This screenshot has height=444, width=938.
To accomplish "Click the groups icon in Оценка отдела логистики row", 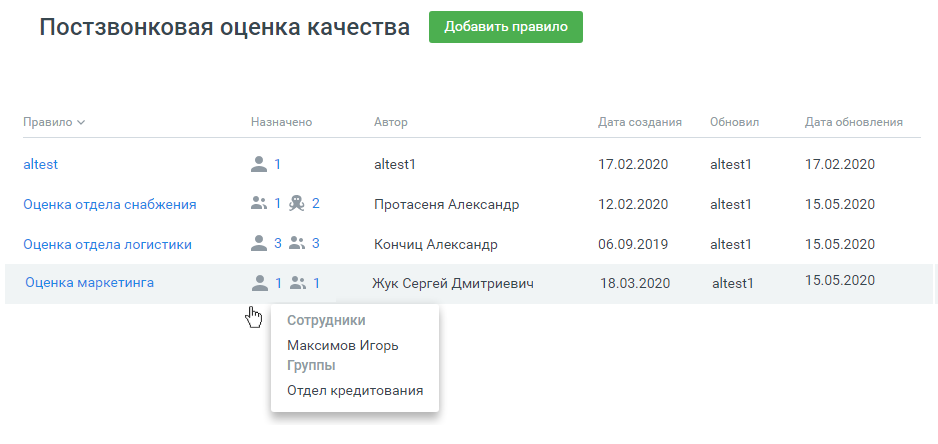I will tap(297, 243).
